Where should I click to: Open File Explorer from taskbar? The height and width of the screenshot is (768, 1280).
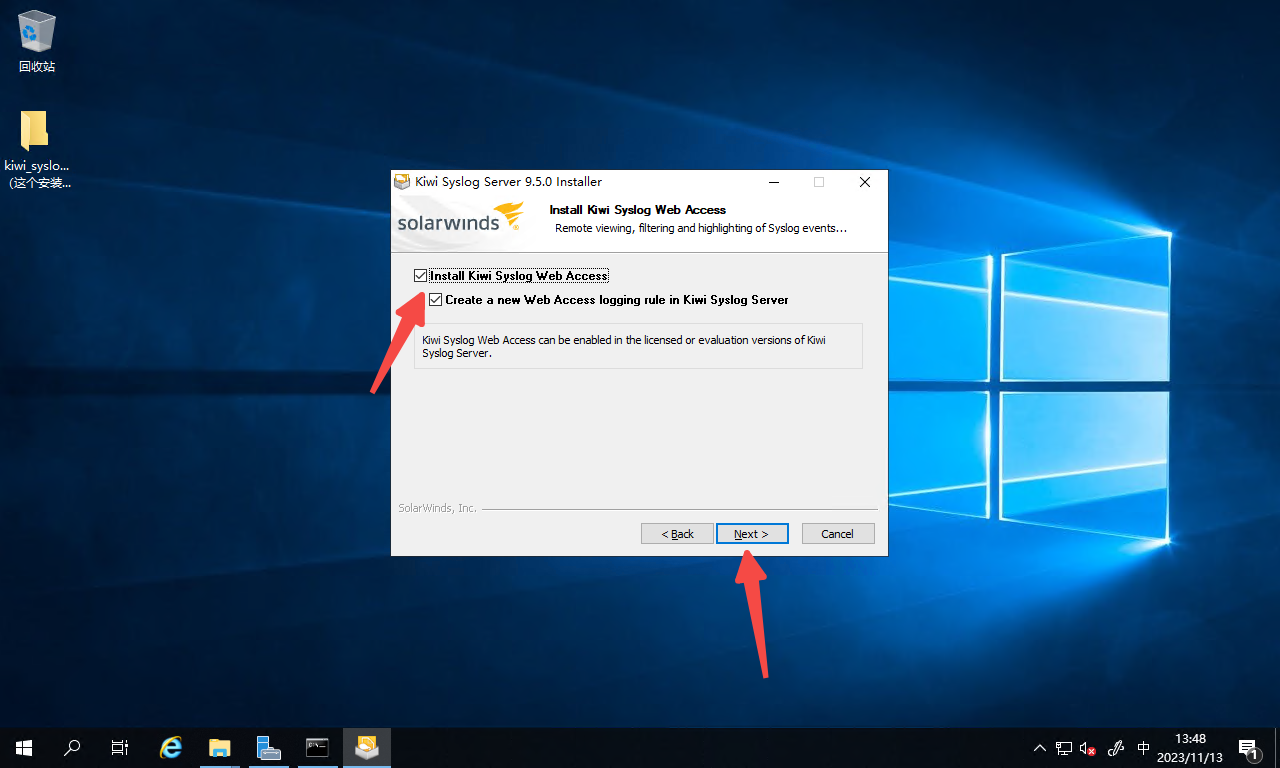point(220,747)
